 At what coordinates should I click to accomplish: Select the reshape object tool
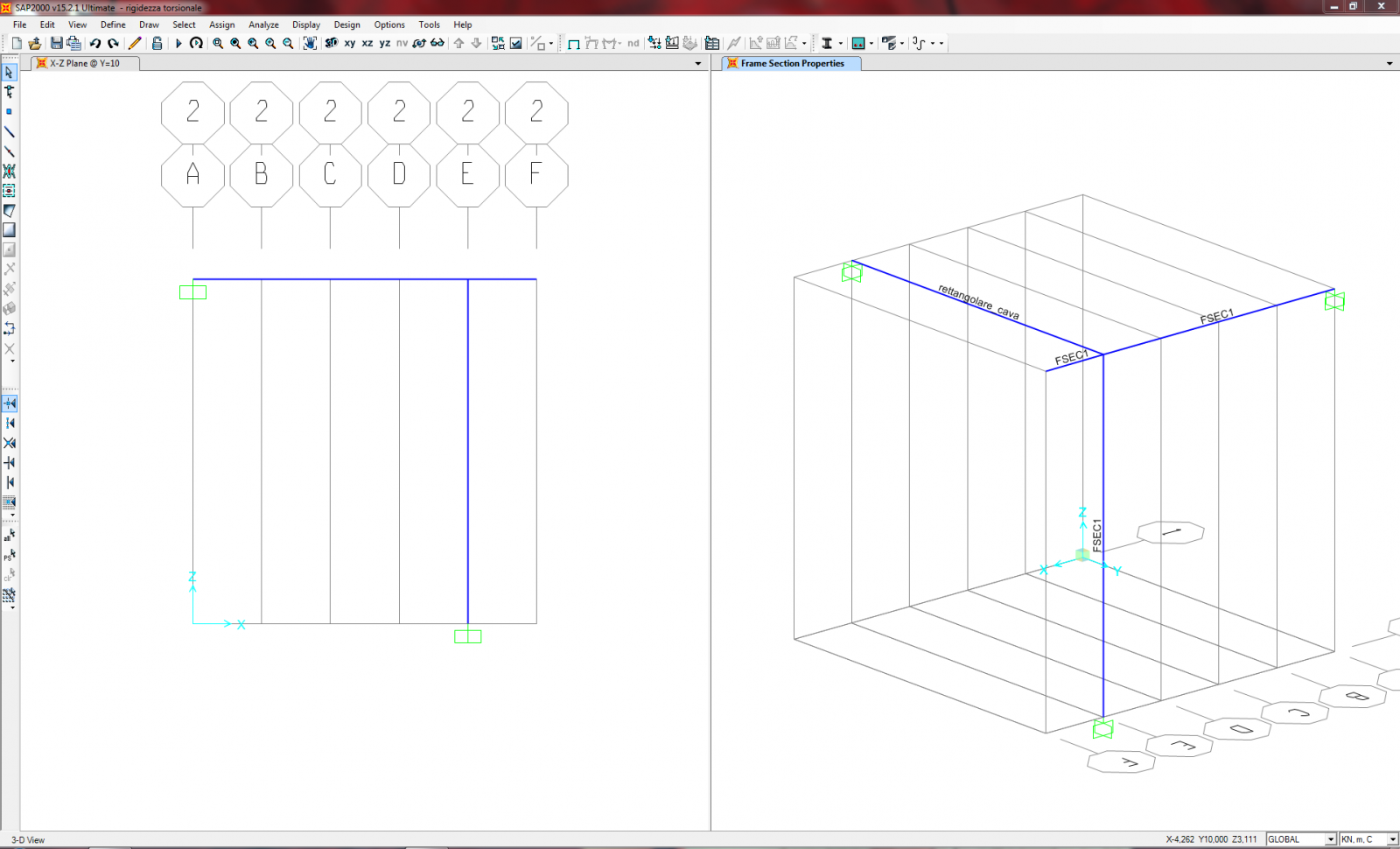tap(9, 92)
